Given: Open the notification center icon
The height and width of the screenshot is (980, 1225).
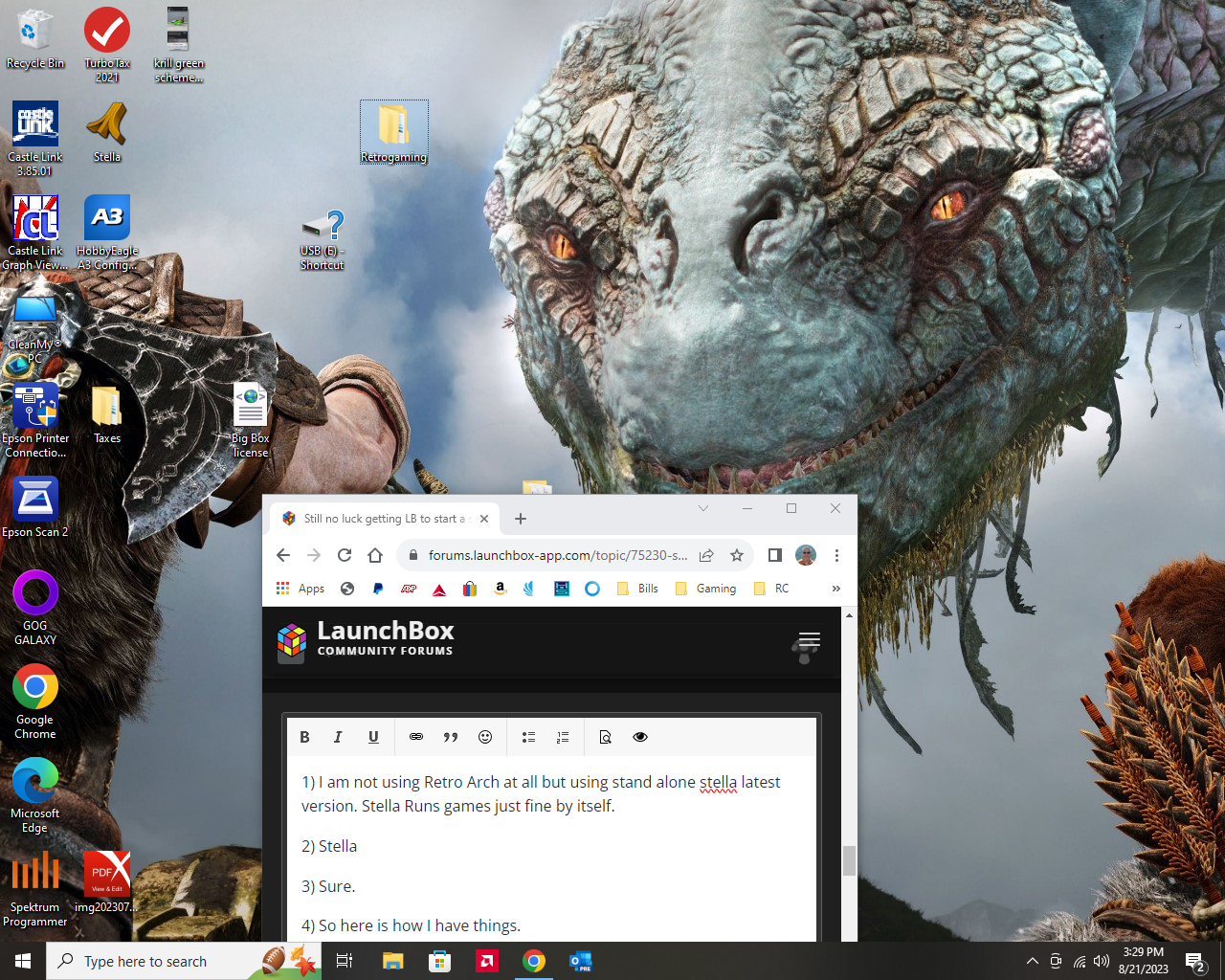Looking at the screenshot, I should 1195,961.
